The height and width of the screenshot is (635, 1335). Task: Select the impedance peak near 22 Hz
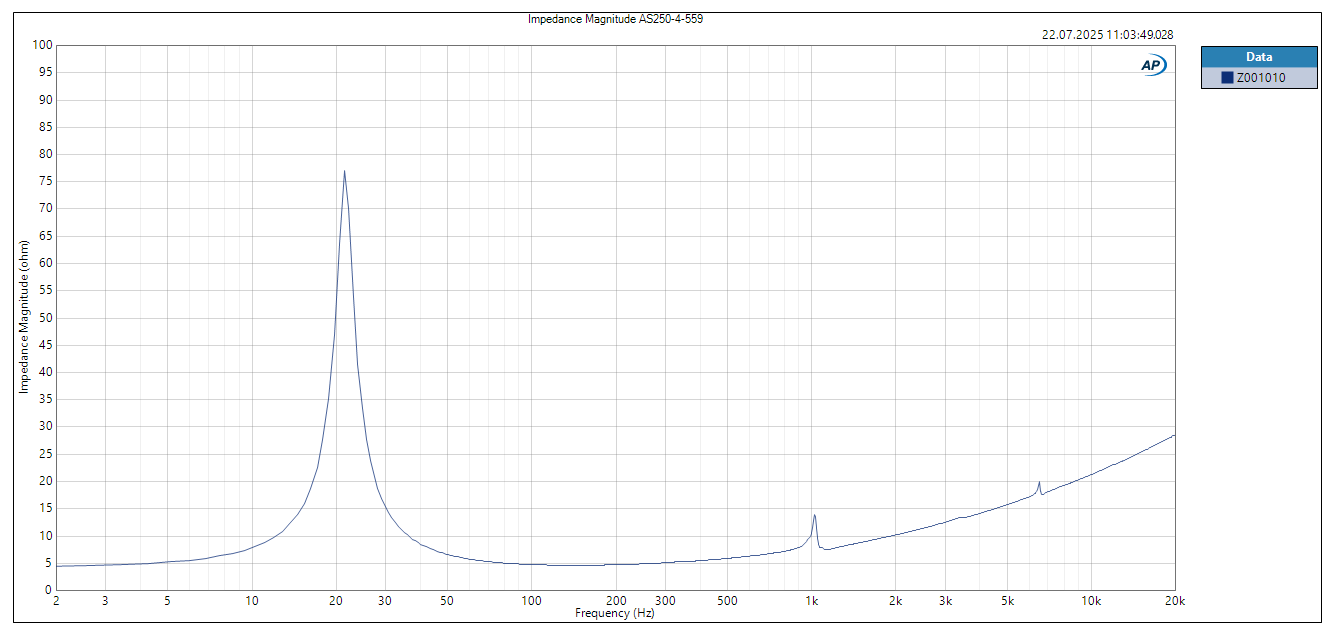point(345,172)
